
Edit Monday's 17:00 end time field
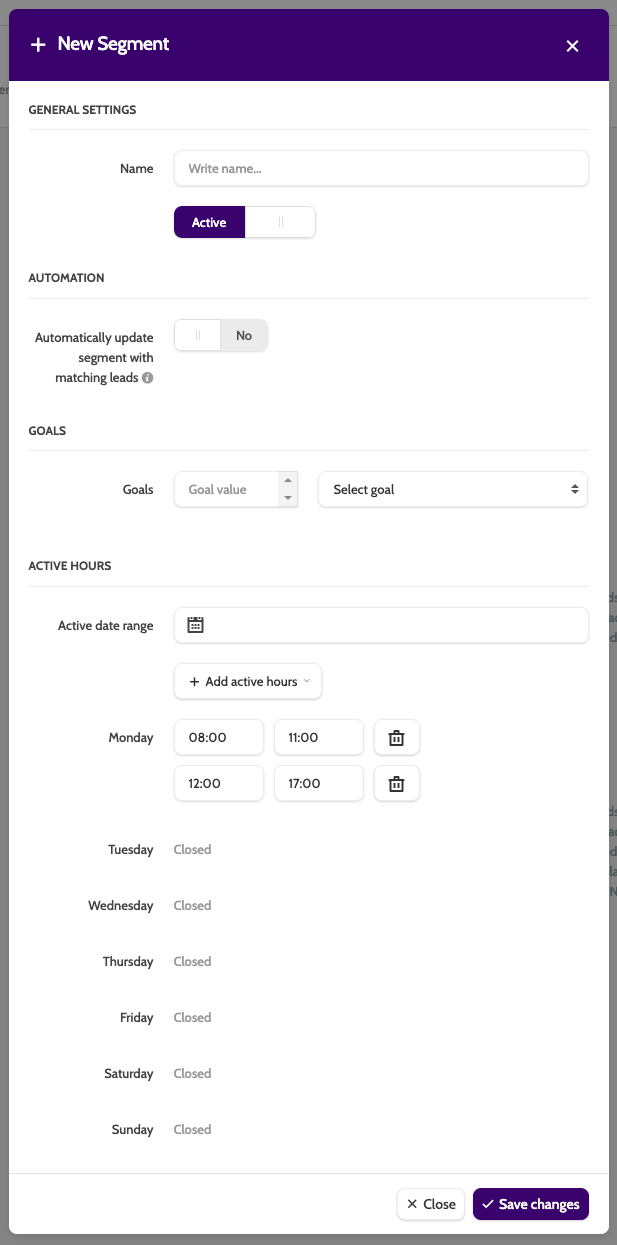point(318,784)
